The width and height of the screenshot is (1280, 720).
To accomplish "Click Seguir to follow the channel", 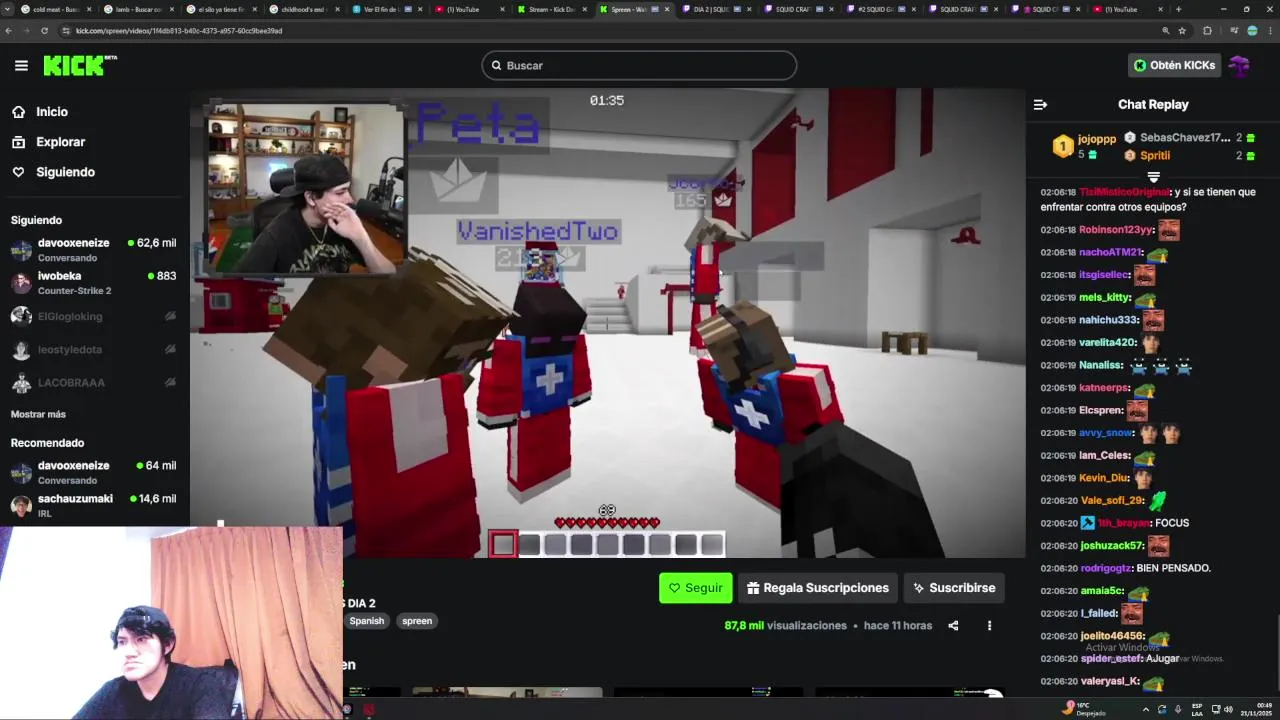I will [695, 588].
